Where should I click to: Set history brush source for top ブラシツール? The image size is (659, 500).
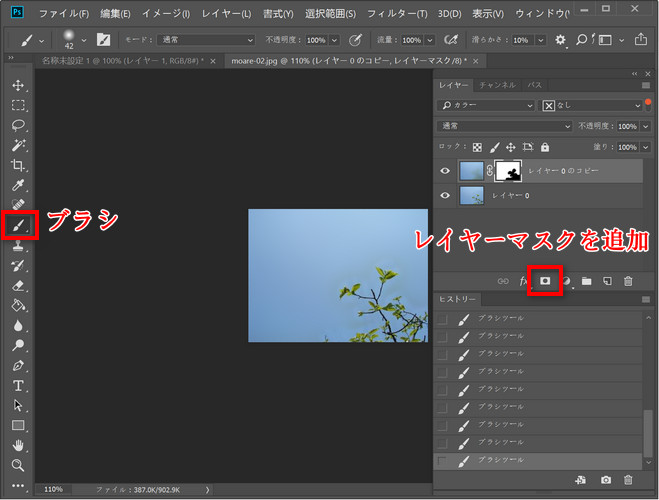[442, 319]
